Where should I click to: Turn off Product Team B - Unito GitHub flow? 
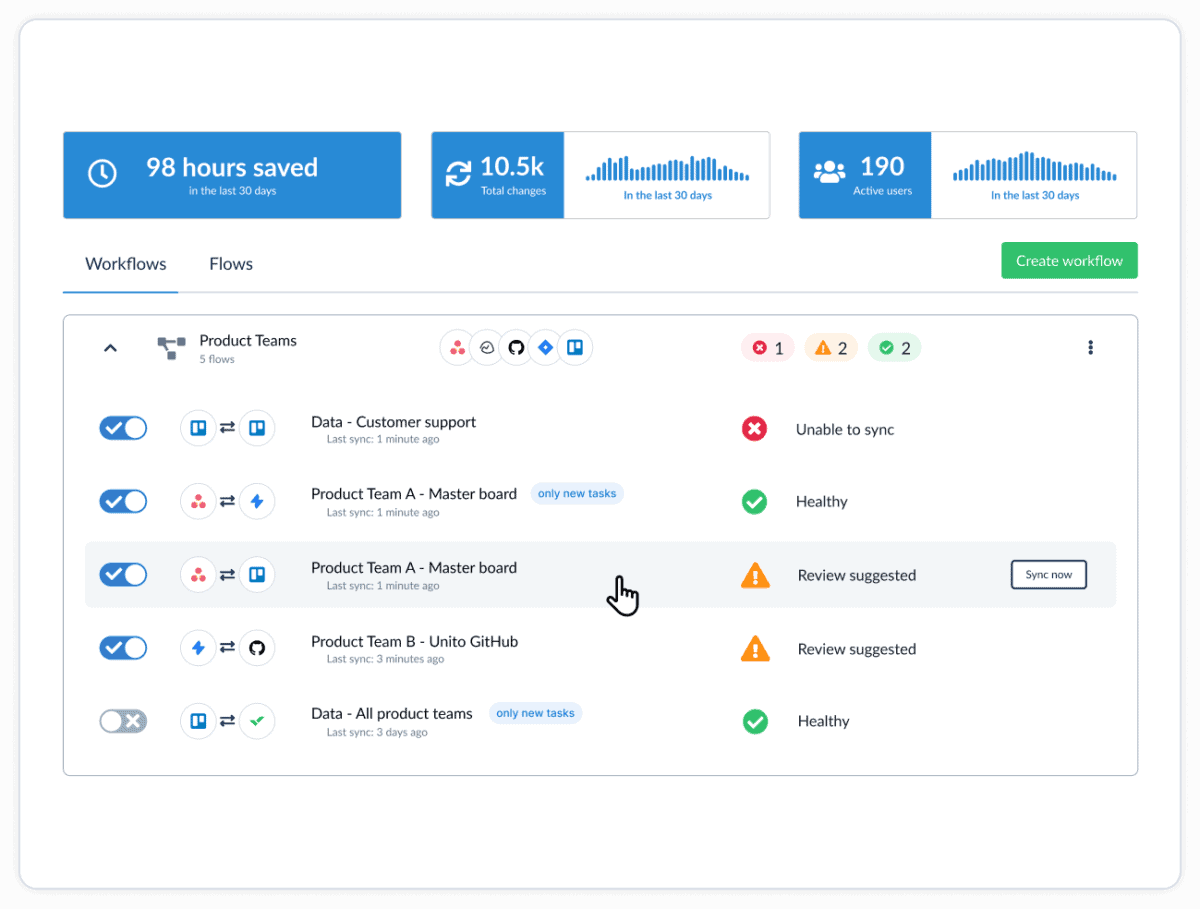123,648
